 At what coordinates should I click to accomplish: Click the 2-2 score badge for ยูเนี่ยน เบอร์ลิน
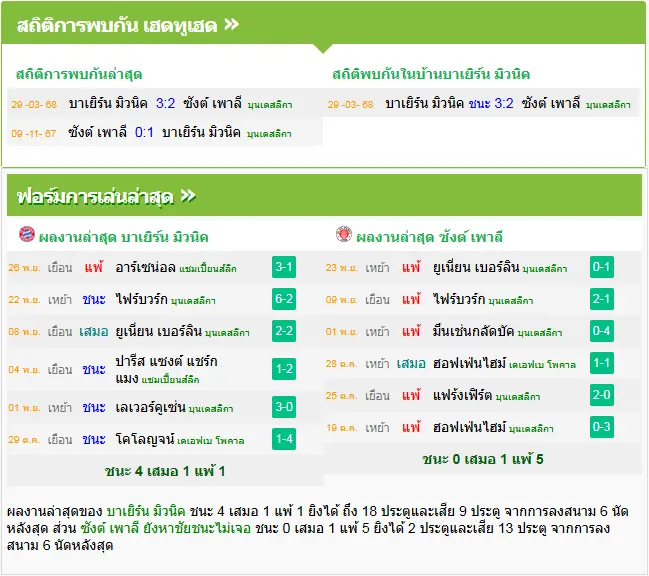pyautogui.click(x=284, y=331)
